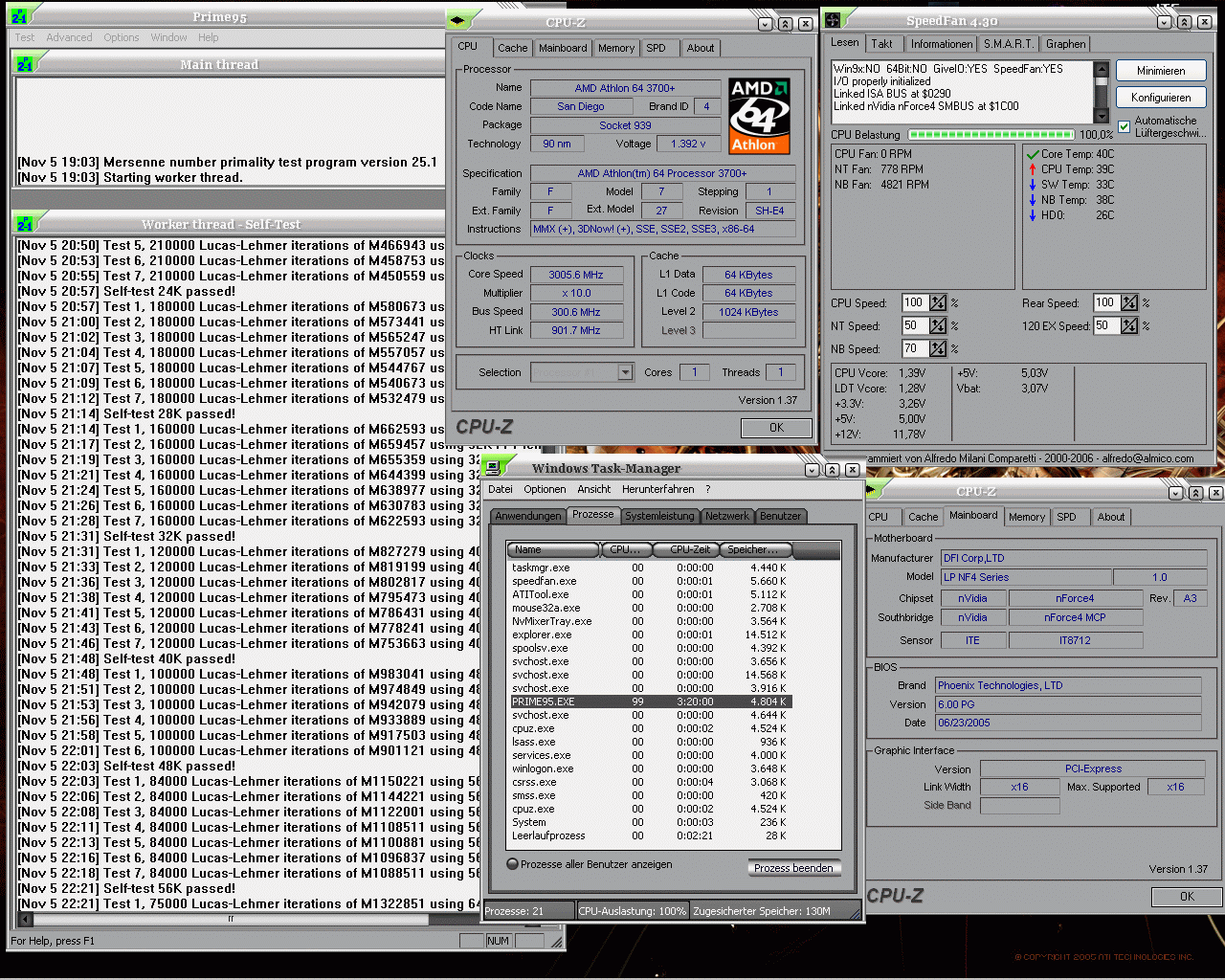Click the SpeedFan title bar fan icon
Viewport: 1225px width, 980px height.
(x=833, y=21)
